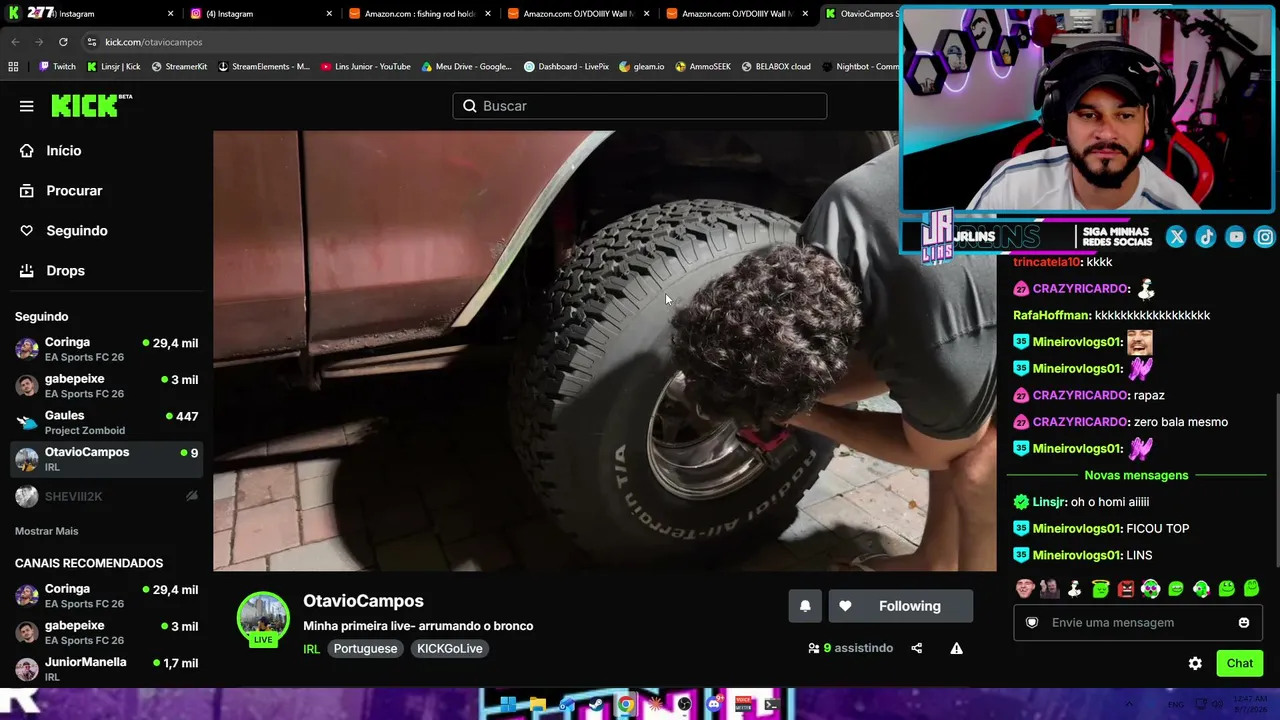Click the Kick logo

[x=91, y=105]
